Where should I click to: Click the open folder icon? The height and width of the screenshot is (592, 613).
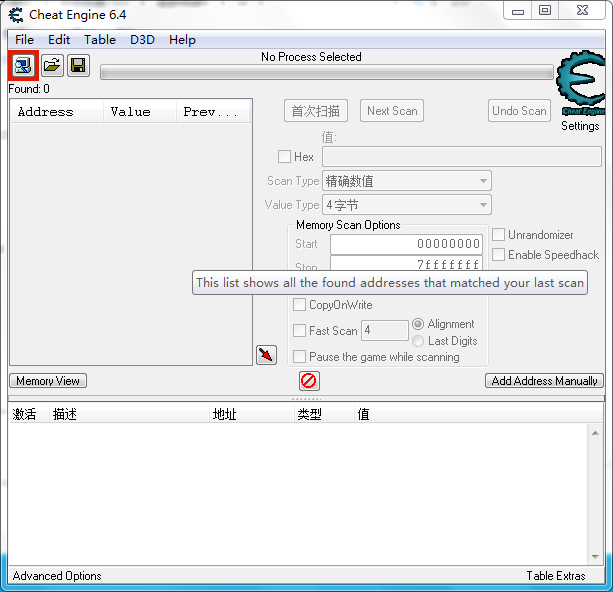[x=52, y=65]
